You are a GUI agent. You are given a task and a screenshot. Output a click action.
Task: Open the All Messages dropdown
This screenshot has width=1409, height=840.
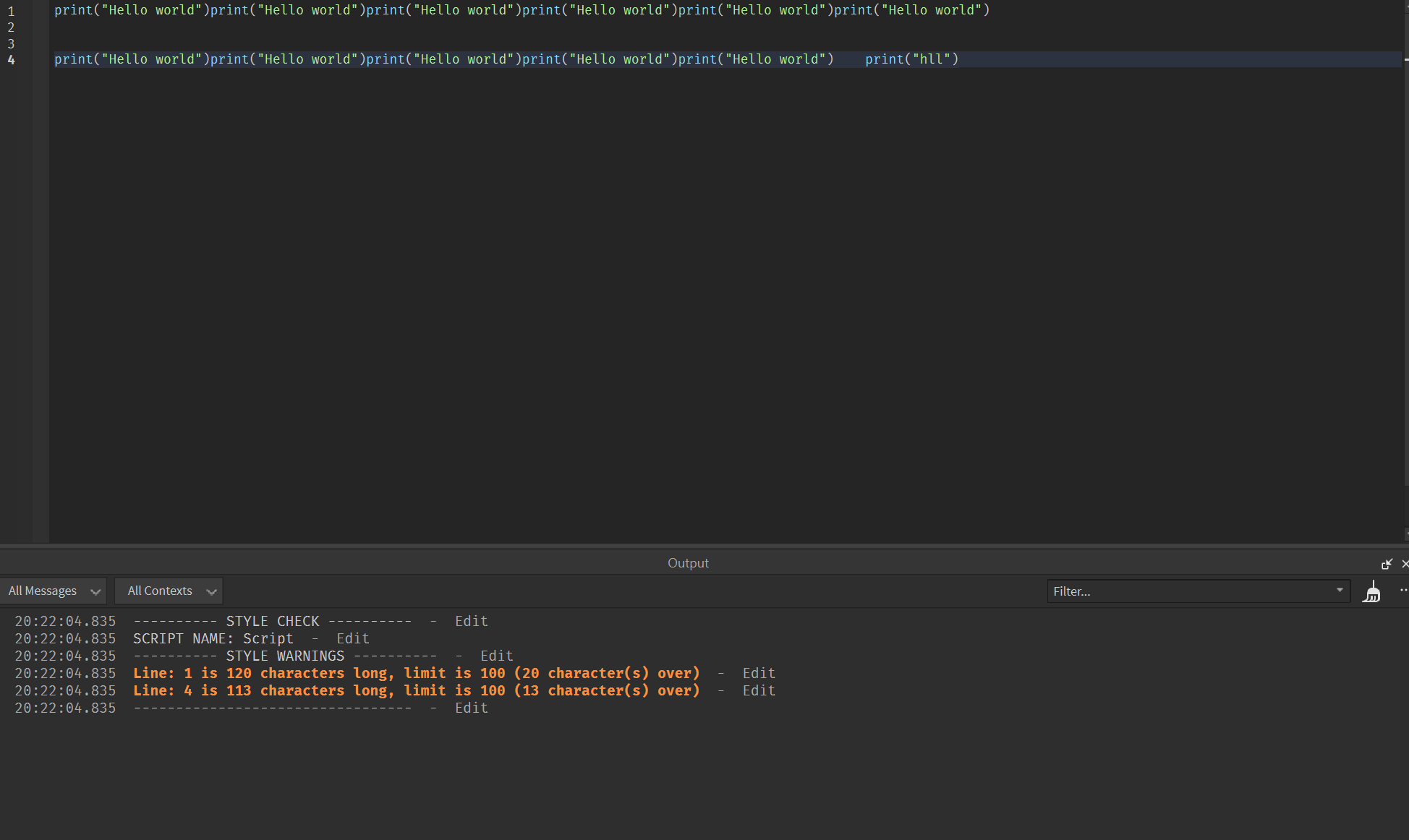(54, 591)
